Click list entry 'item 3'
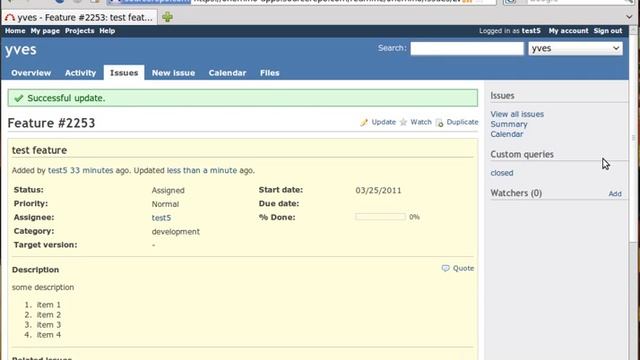The height and width of the screenshot is (360, 640). point(49,325)
